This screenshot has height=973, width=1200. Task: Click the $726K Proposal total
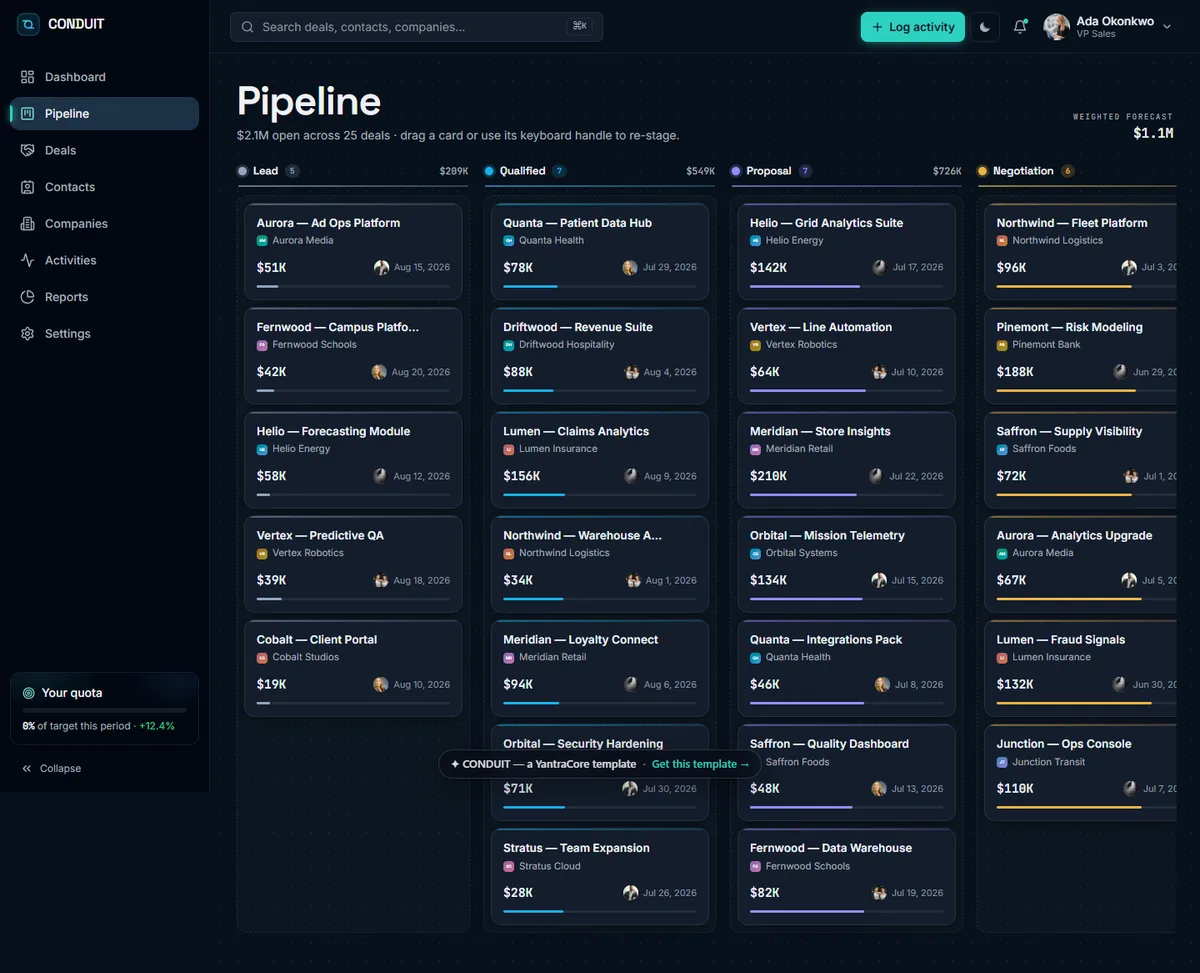coord(947,171)
